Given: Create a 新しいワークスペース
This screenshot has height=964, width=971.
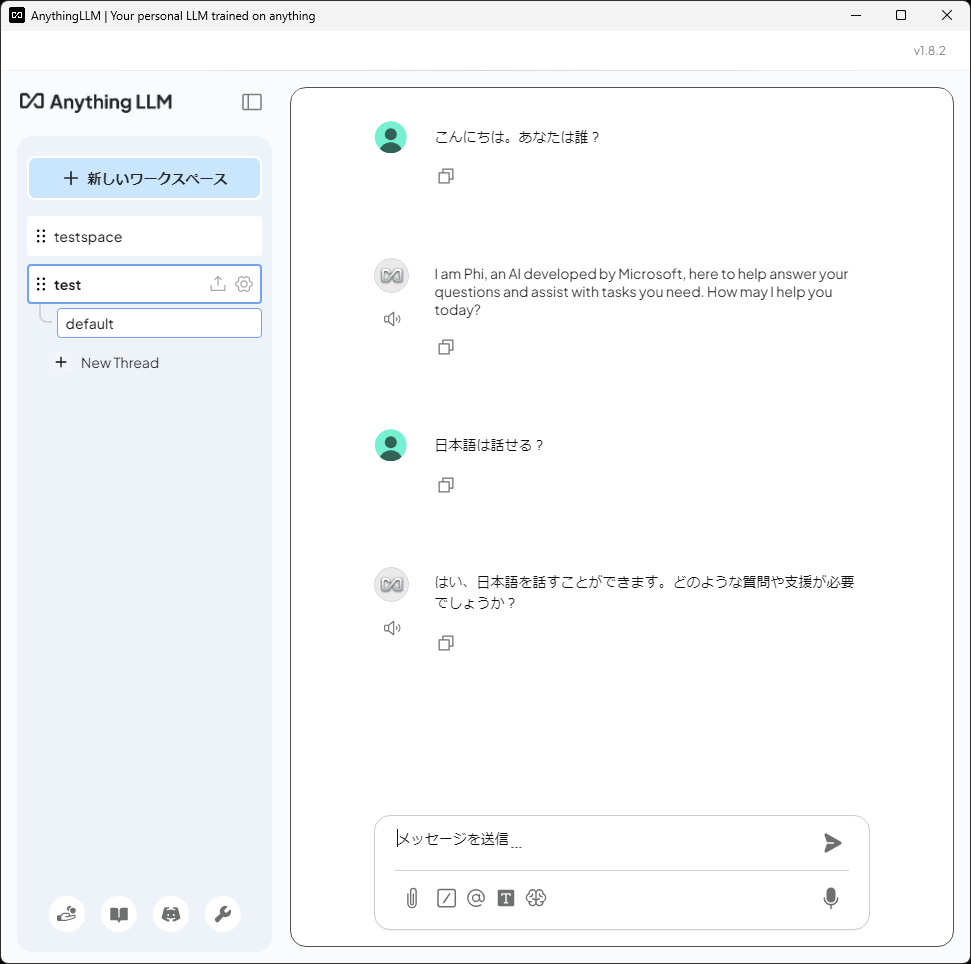Looking at the screenshot, I should pyautogui.click(x=144, y=177).
